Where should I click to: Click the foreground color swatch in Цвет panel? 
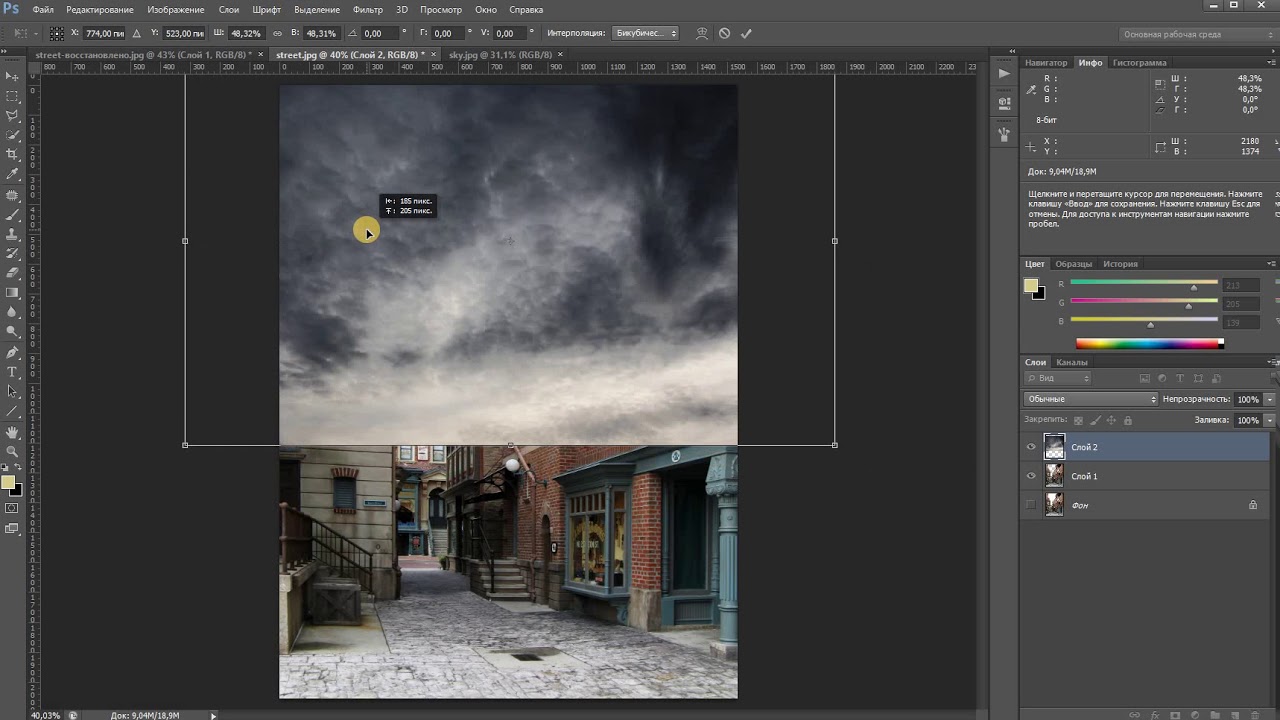tap(1030, 286)
